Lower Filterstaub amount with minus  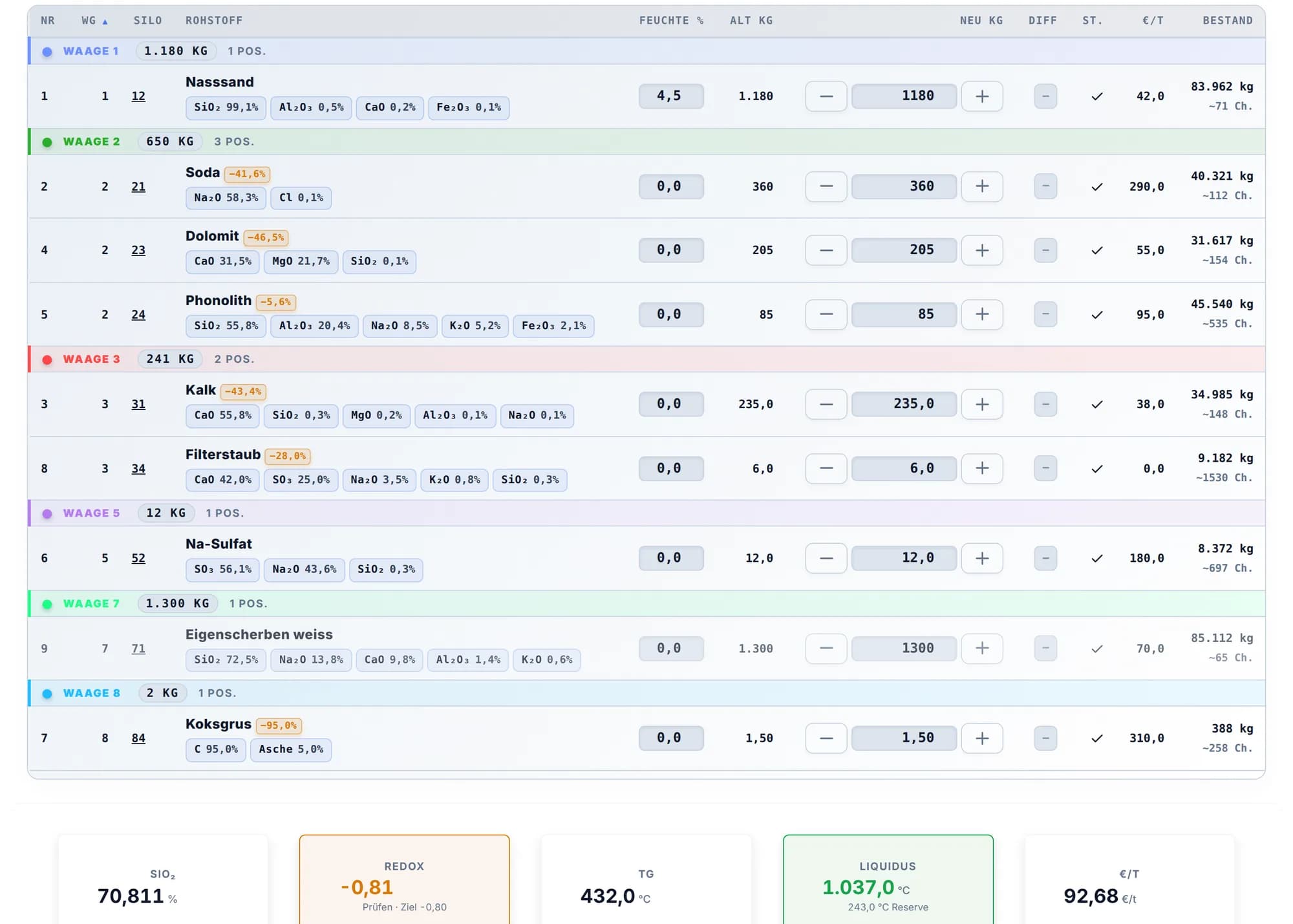826,468
